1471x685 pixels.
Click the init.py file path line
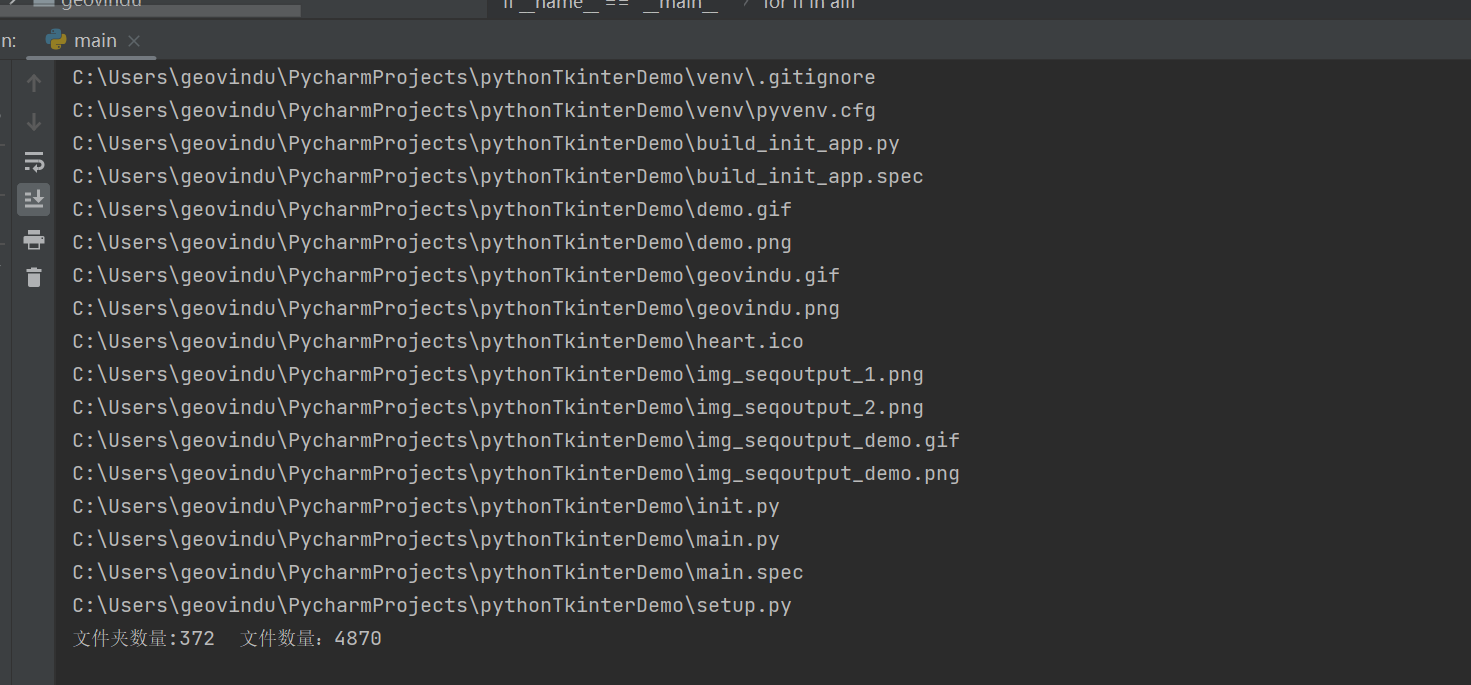coord(425,507)
